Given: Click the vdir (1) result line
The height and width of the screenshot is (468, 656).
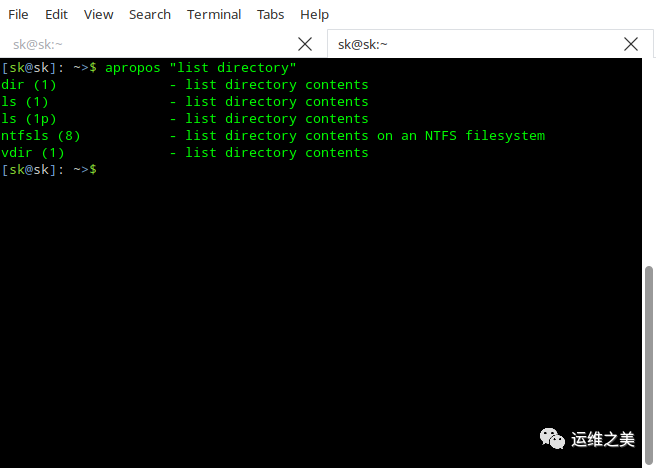Looking at the screenshot, I should pyautogui.click(x=185, y=153).
